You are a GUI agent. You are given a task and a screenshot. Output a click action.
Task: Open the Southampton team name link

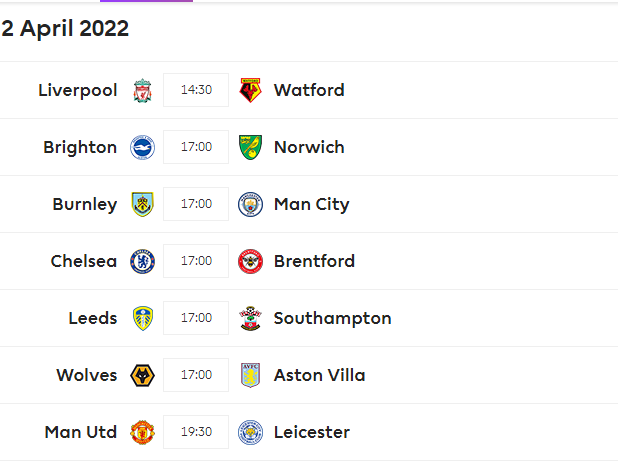[x=333, y=318]
